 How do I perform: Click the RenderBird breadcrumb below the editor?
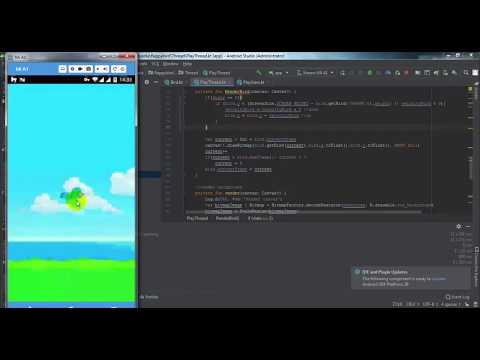tap(227, 218)
